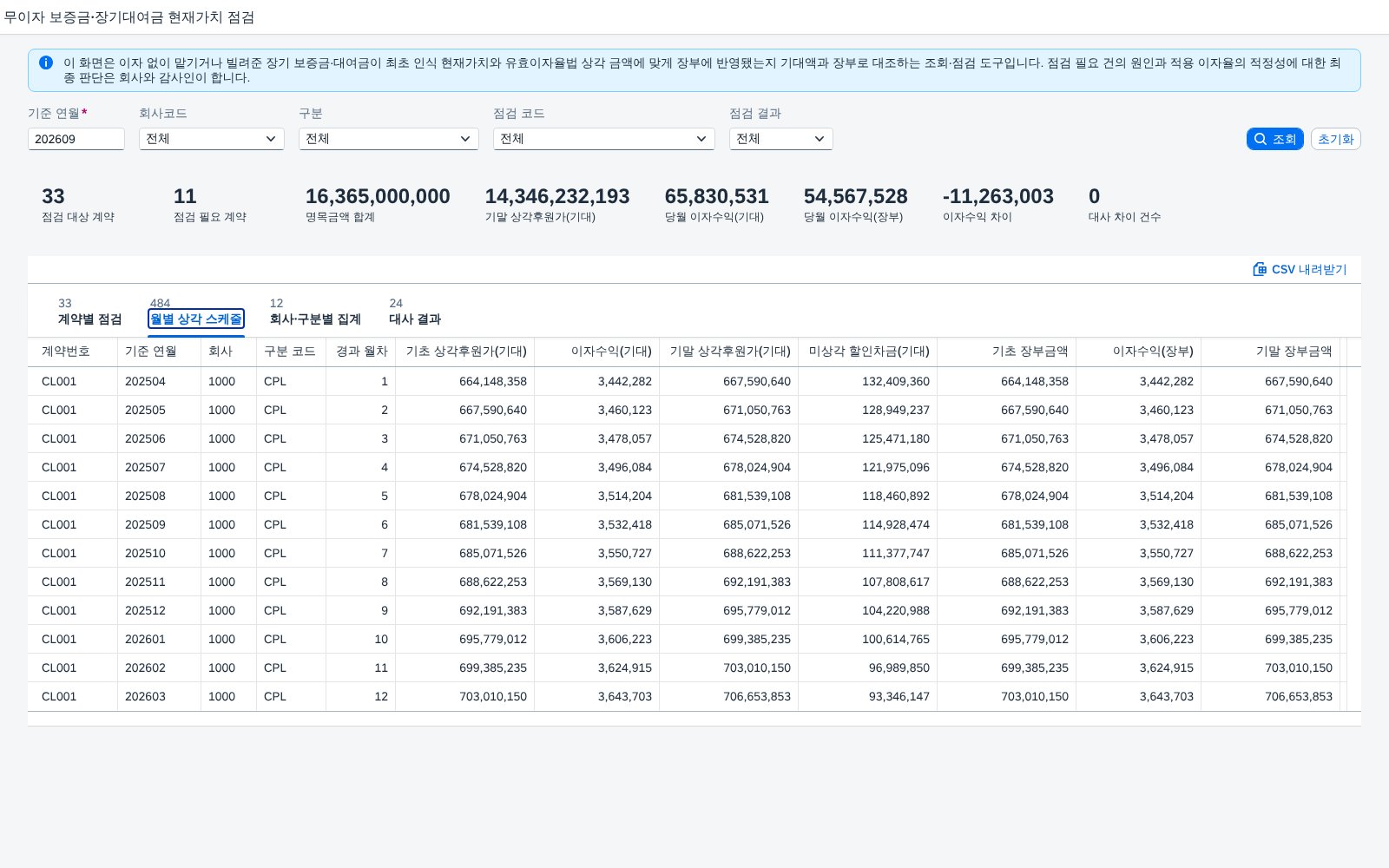Click the 당월 이자수익(기대) value 65,830,531
The width and height of the screenshot is (1389, 868).
click(x=717, y=196)
